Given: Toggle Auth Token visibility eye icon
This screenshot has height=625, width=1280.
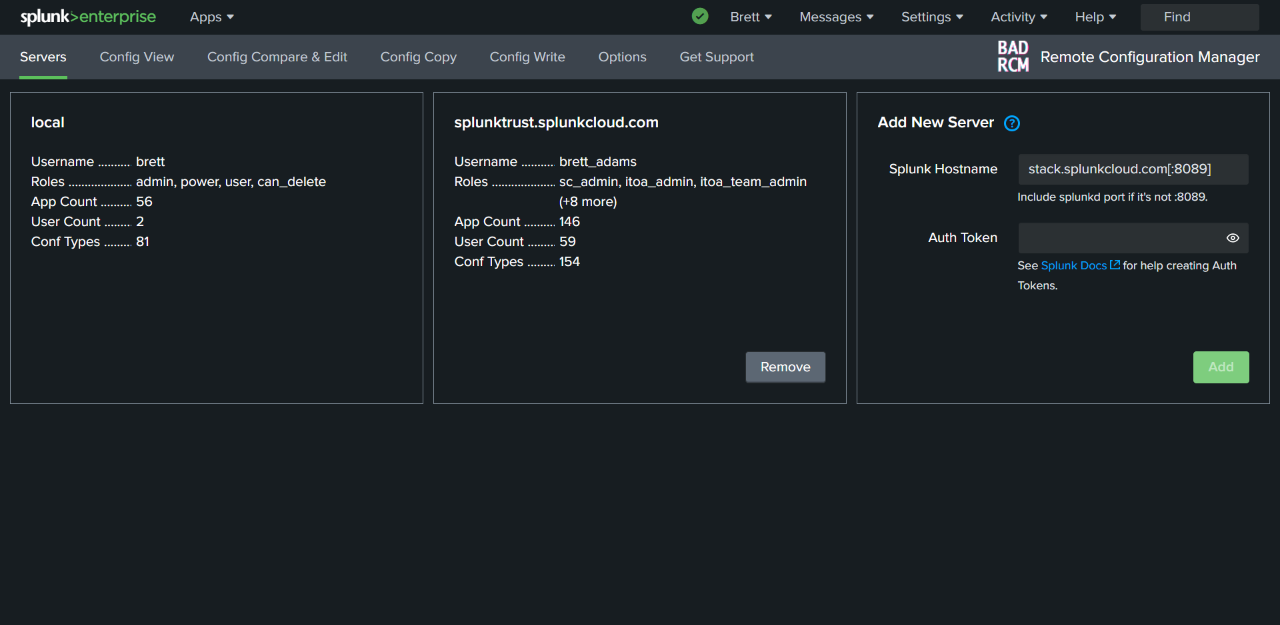Looking at the screenshot, I should 1233,238.
